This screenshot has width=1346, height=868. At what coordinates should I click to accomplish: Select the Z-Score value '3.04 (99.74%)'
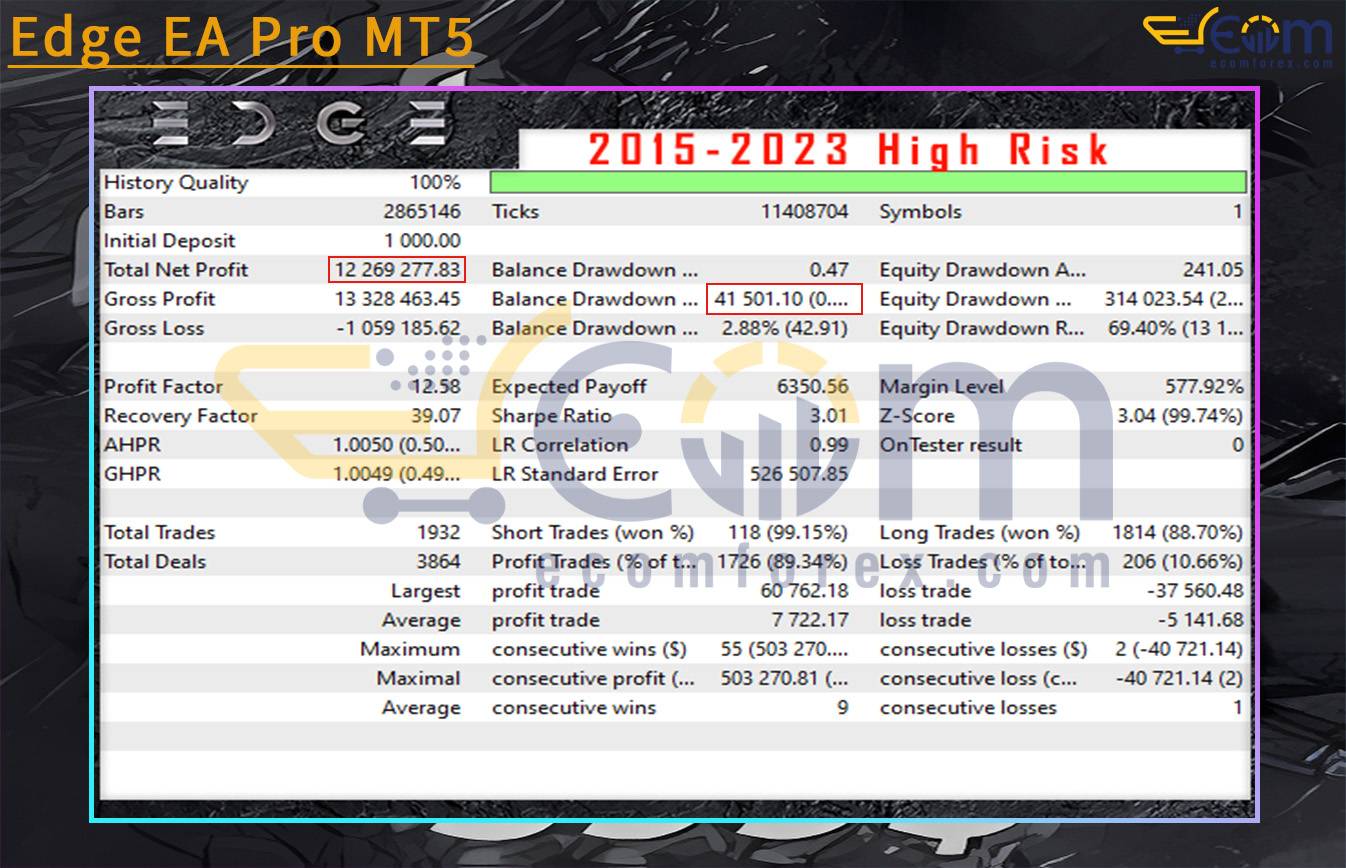tap(1180, 416)
